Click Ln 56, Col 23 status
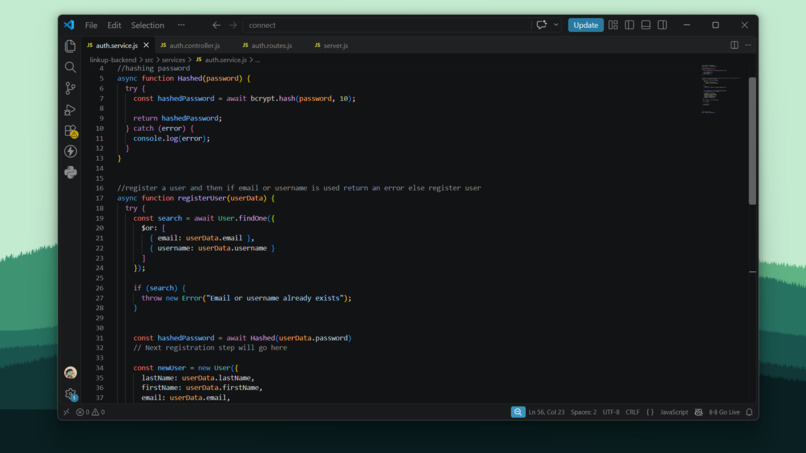806x453 pixels. 546,412
